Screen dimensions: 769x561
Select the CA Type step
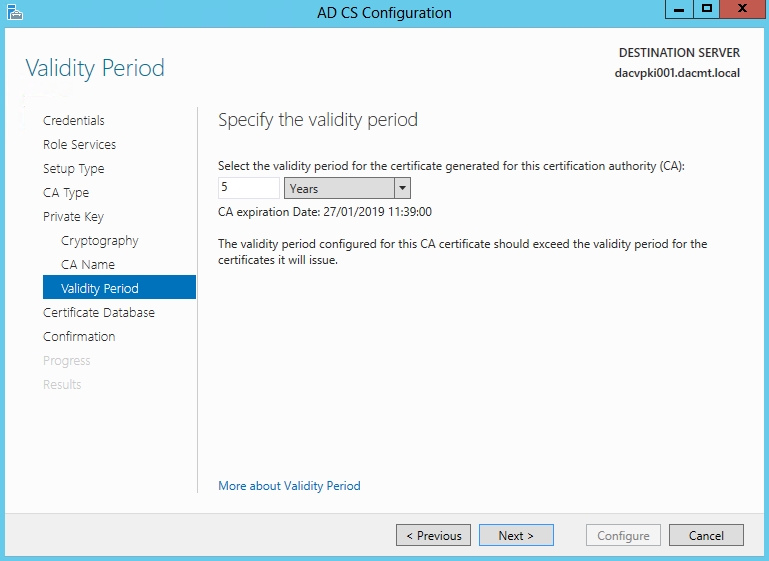pos(66,193)
